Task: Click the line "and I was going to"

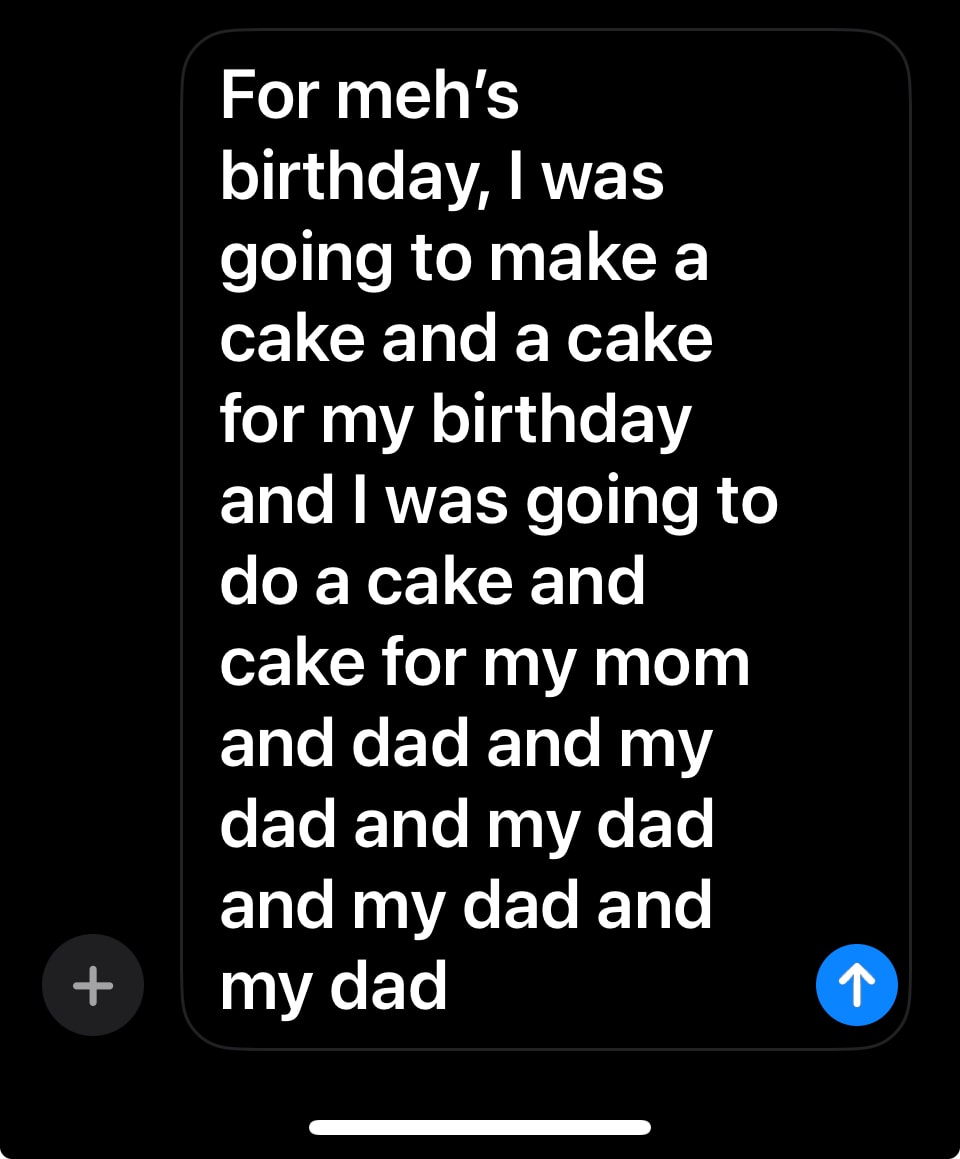Action: (498, 500)
